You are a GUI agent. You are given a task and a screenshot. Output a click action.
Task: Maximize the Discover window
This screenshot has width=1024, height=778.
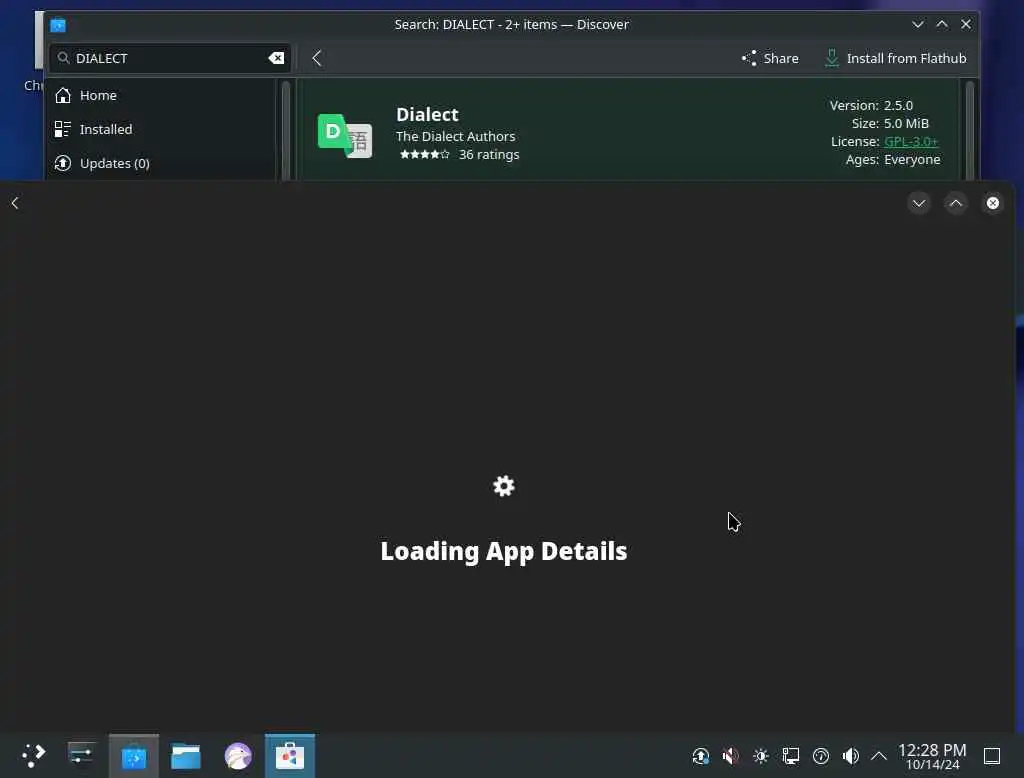point(942,24)
